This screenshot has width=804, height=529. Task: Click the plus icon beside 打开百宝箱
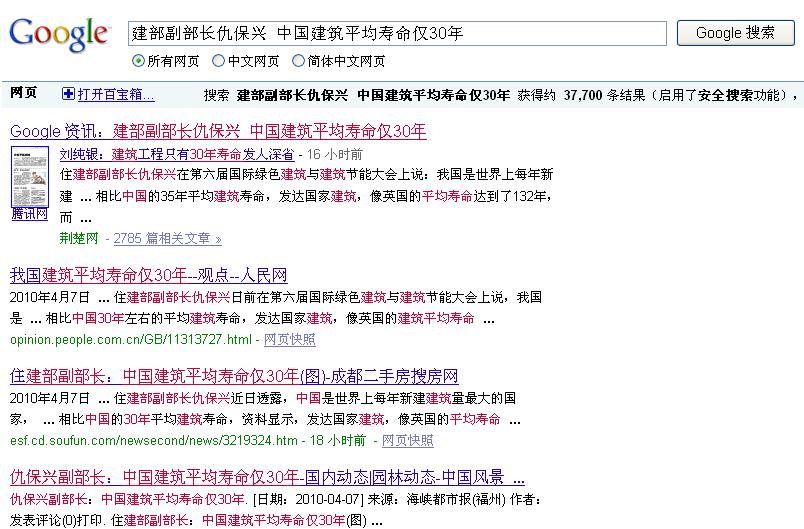(68, 95)
